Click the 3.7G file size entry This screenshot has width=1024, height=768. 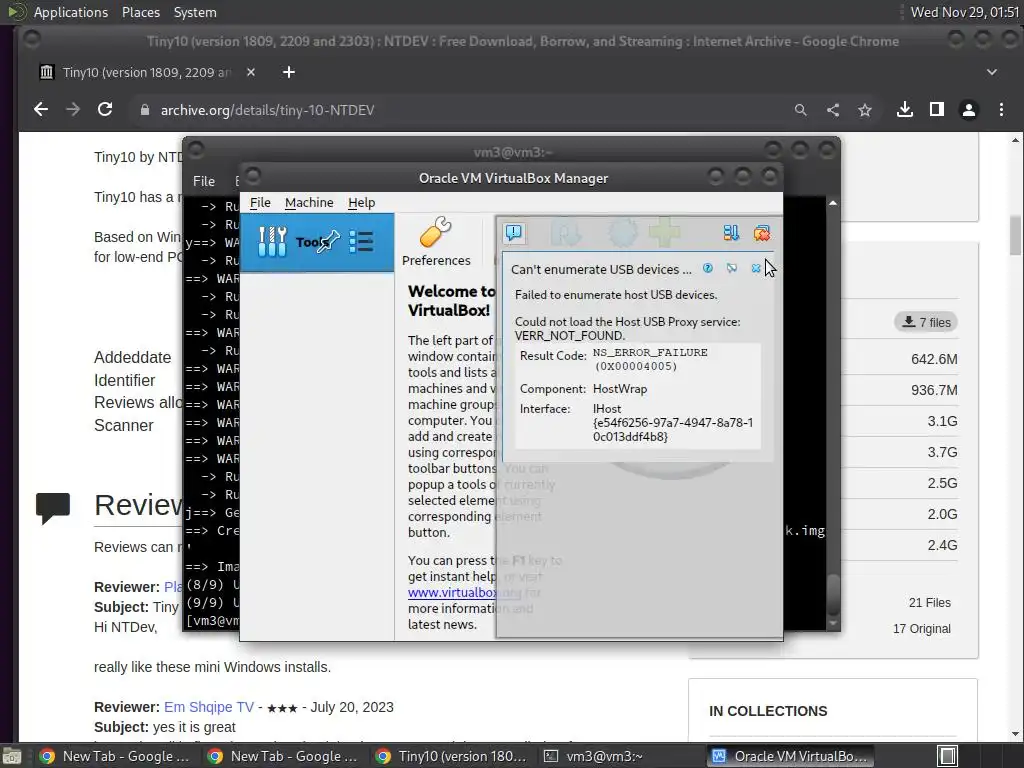point(942,452)
